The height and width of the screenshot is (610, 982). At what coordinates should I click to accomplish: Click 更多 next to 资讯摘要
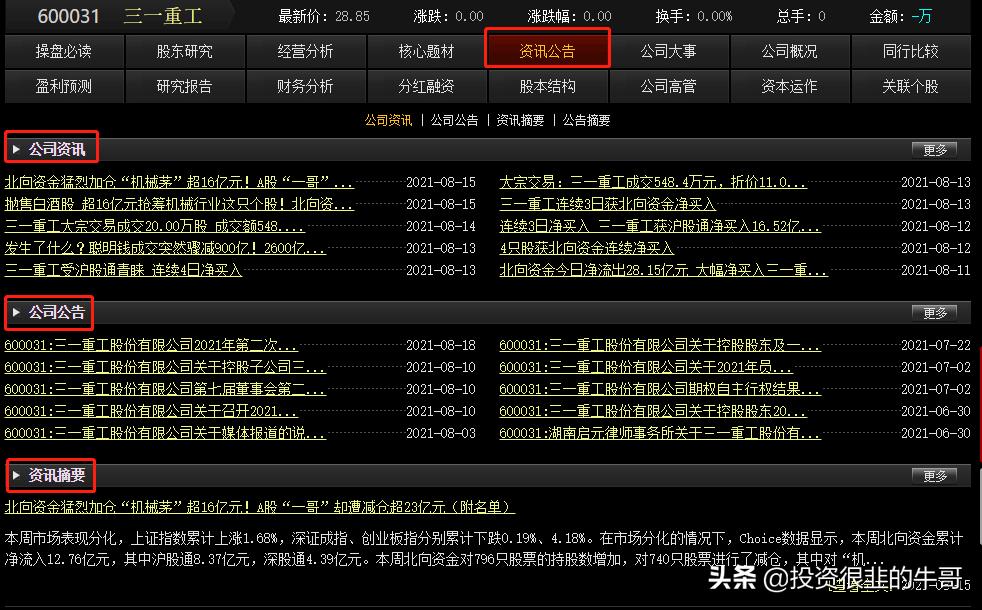coord(934,475)
